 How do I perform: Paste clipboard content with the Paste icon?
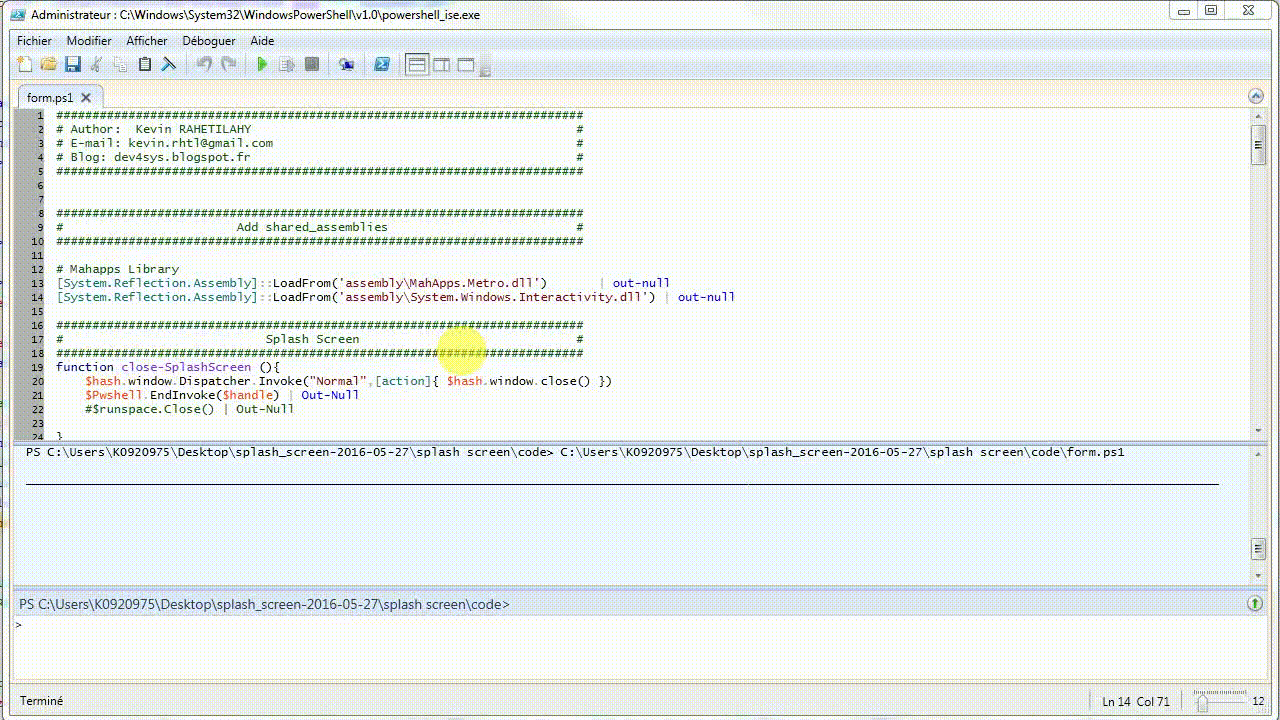[144, 63]
